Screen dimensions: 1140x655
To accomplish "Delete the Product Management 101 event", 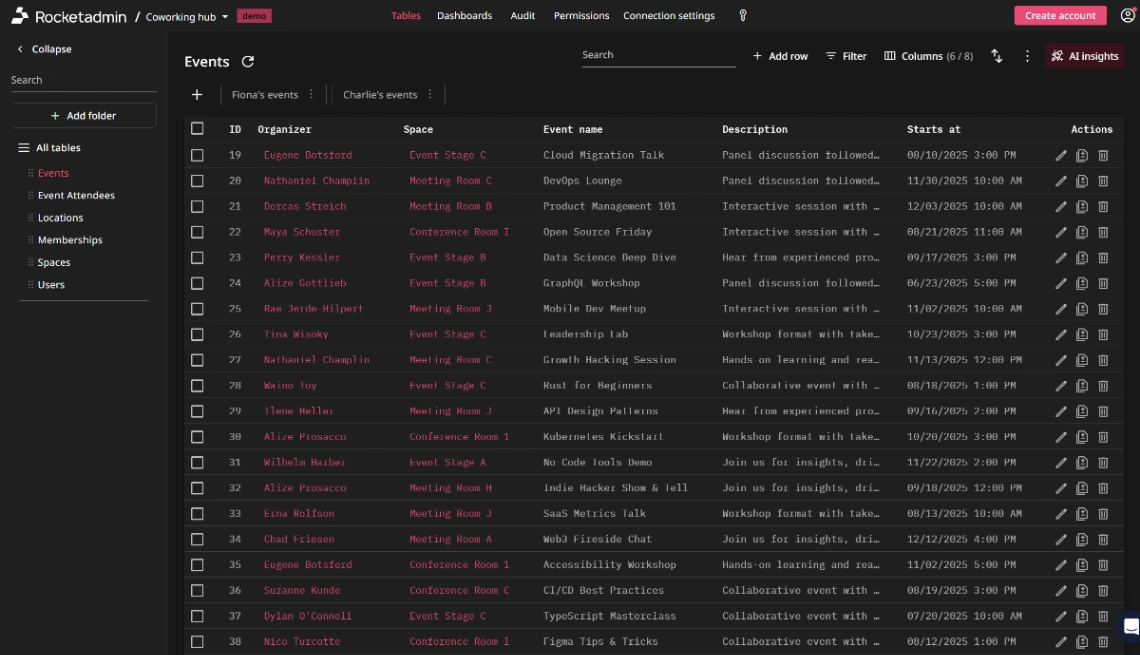I will click(x=1102, y=206).
